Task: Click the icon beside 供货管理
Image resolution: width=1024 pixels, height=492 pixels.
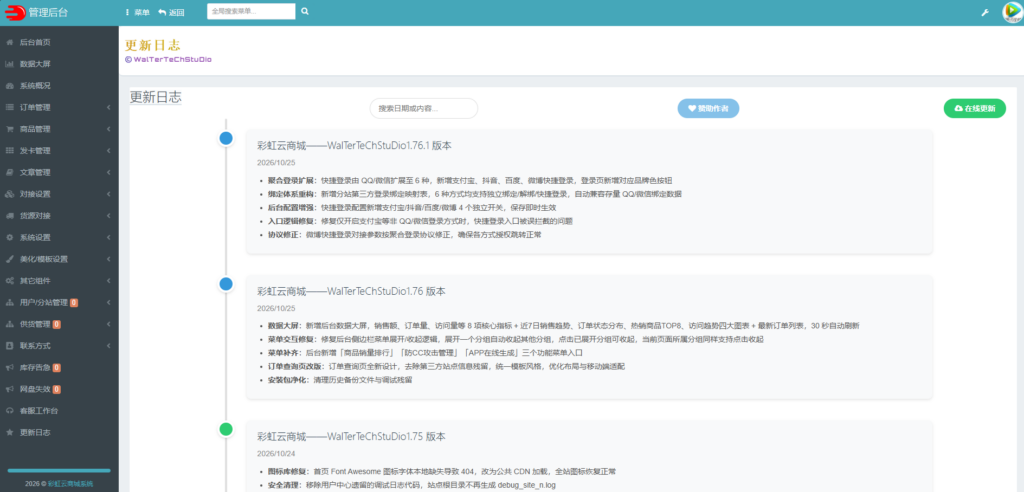Action: click(9, 324)
